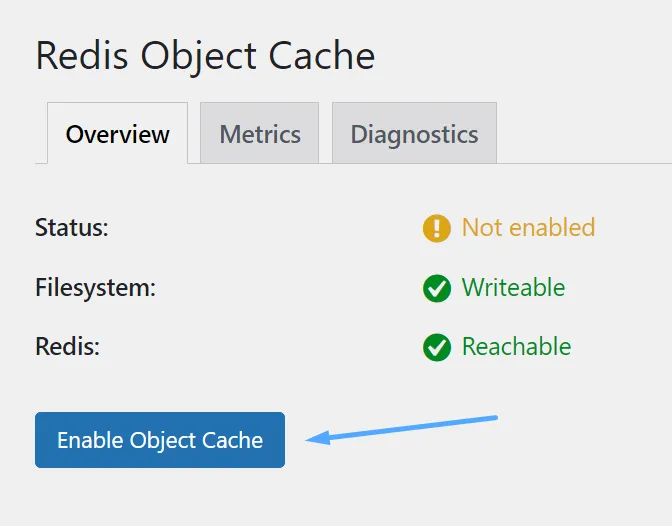
Task: Click the "Filesystem:" row label
Action: [96, 288]
